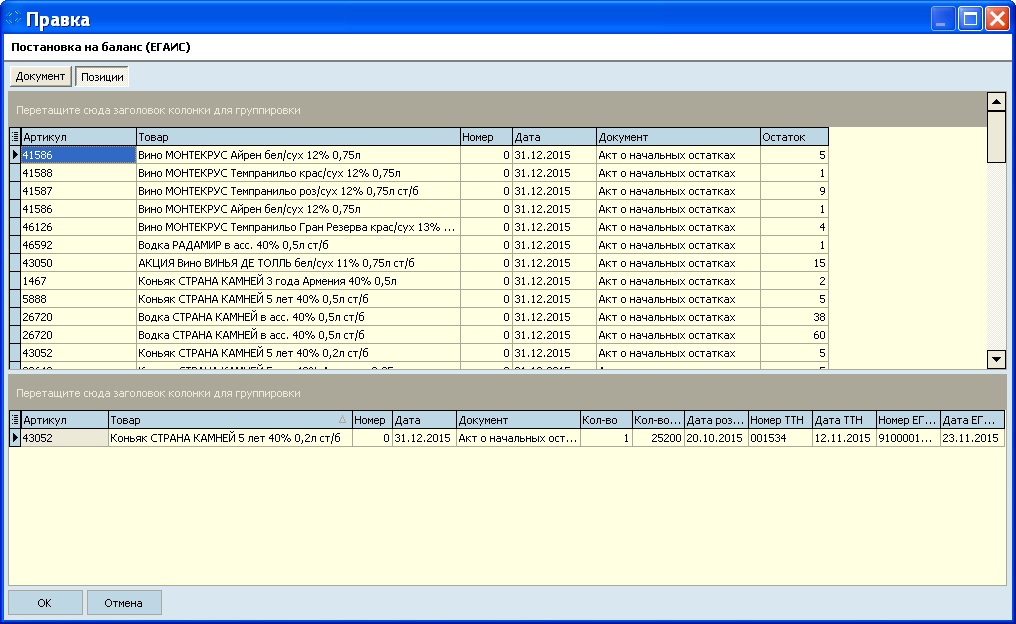Click the date 12.11.2015 in lower grid
The image size is (1016, 624).
pos(844,438)
